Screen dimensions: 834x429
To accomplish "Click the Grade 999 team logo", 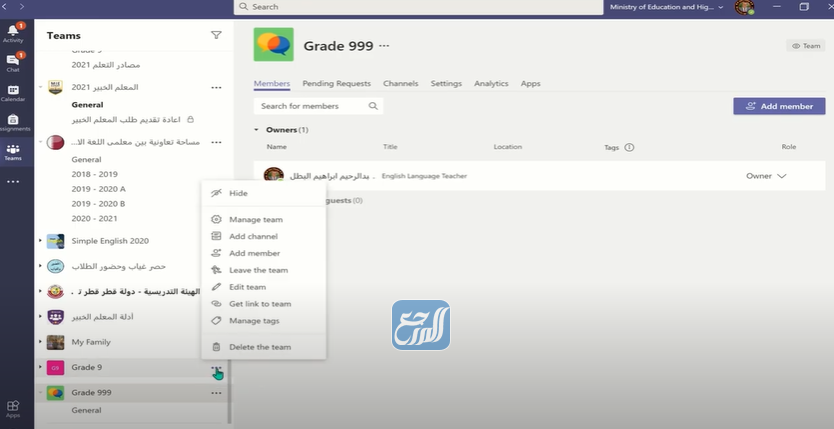I will coord(273,45).
